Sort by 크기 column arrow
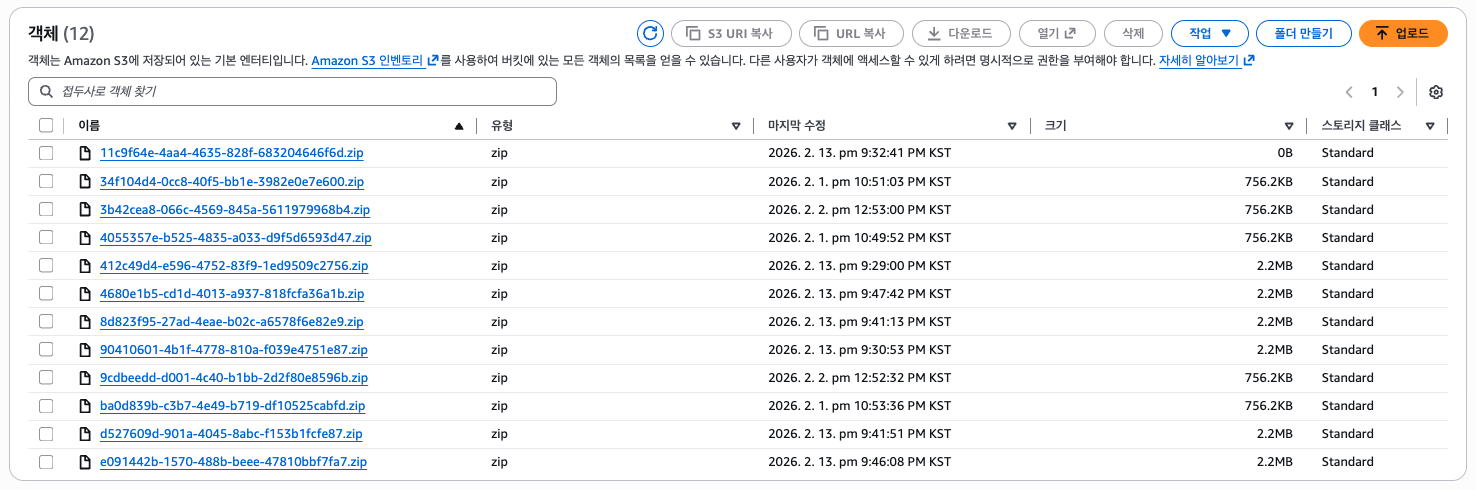Screen dimensions: 1476x490 click(1289, 126)
